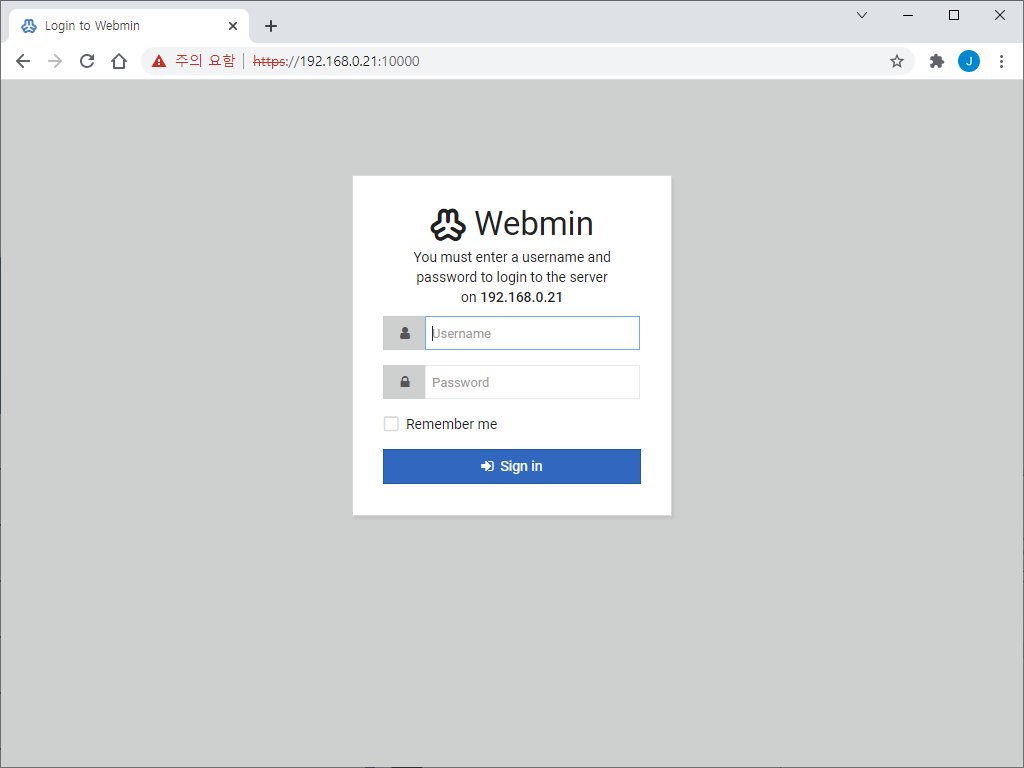The height and width of the screenshot is (768, 1024).
Task: Close the Chrome window
Action: pos(1000,15)
